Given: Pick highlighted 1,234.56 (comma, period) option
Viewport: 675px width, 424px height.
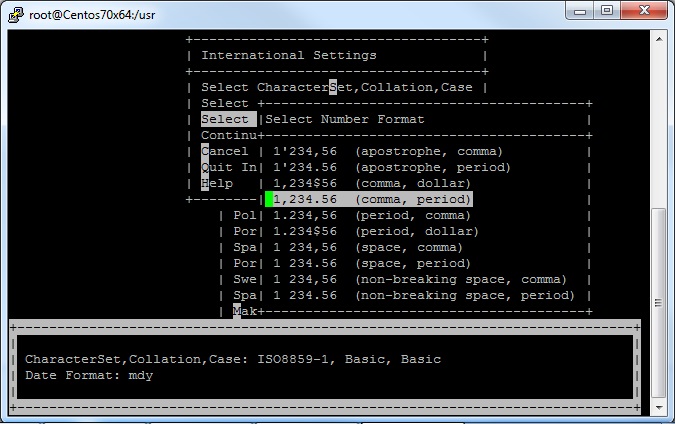Looking at the screenshot, I should pos(371,199).
